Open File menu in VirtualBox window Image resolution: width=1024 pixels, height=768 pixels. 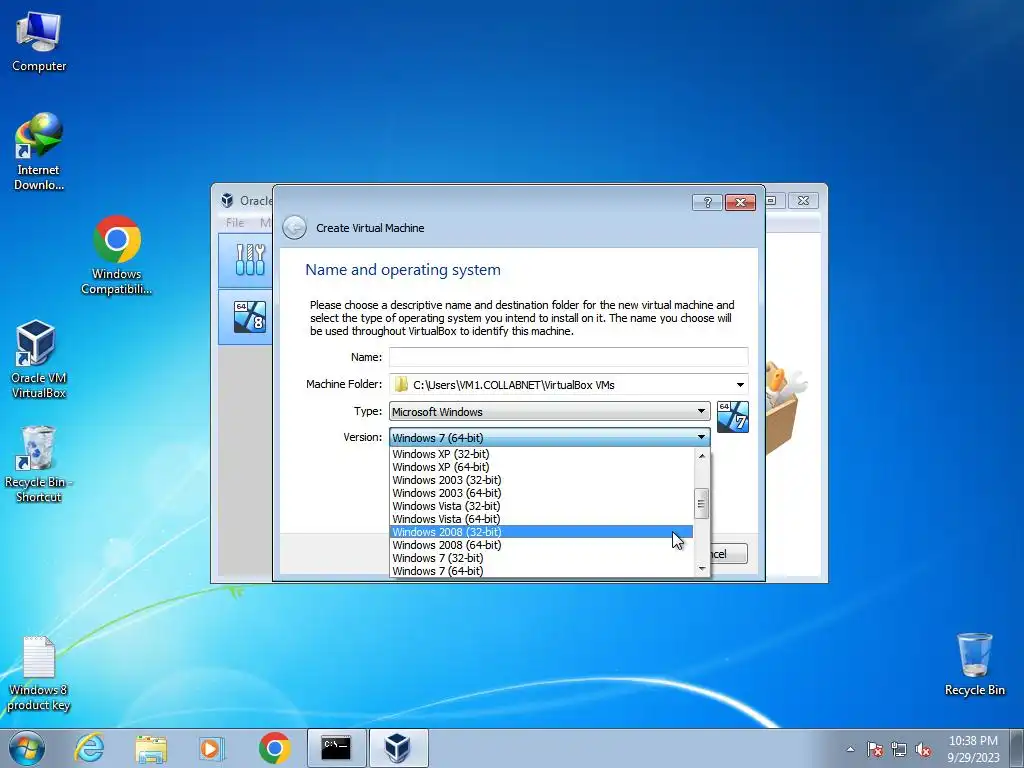[234, 223]
